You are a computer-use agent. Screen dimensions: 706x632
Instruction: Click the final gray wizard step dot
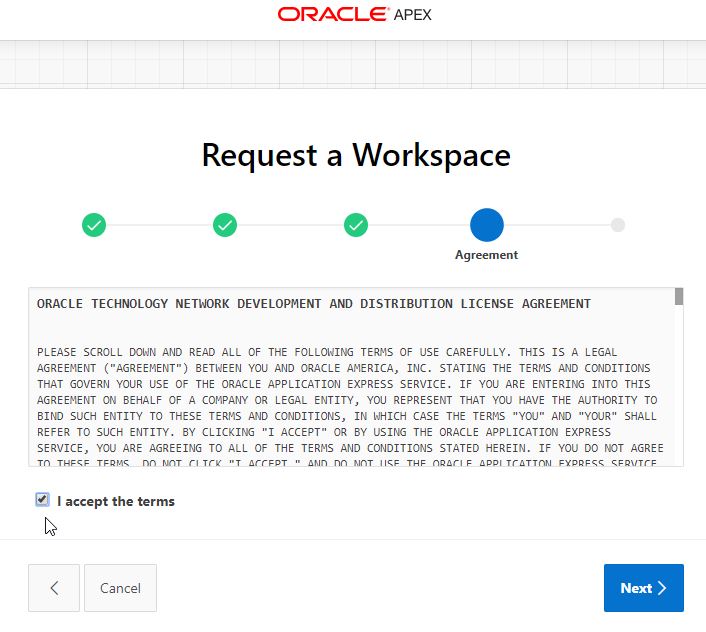click(x=618, y=225)
